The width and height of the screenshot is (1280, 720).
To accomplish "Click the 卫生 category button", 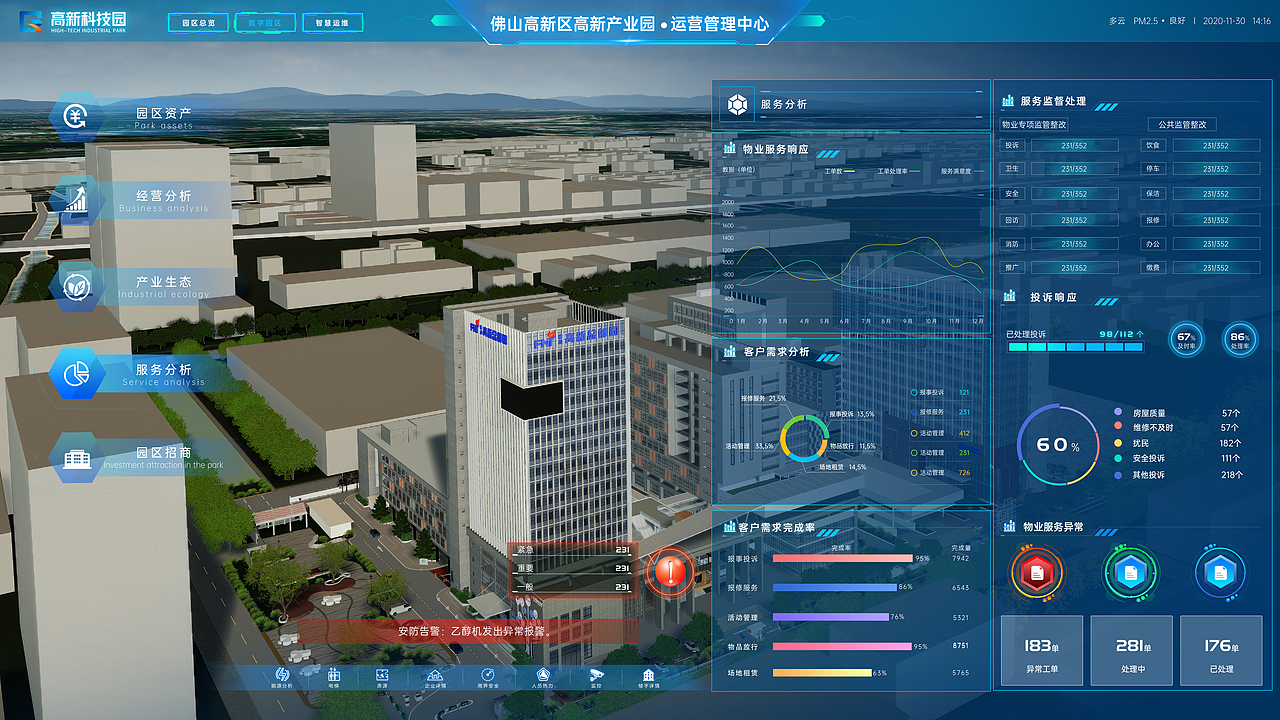I will pos(1012,169).
